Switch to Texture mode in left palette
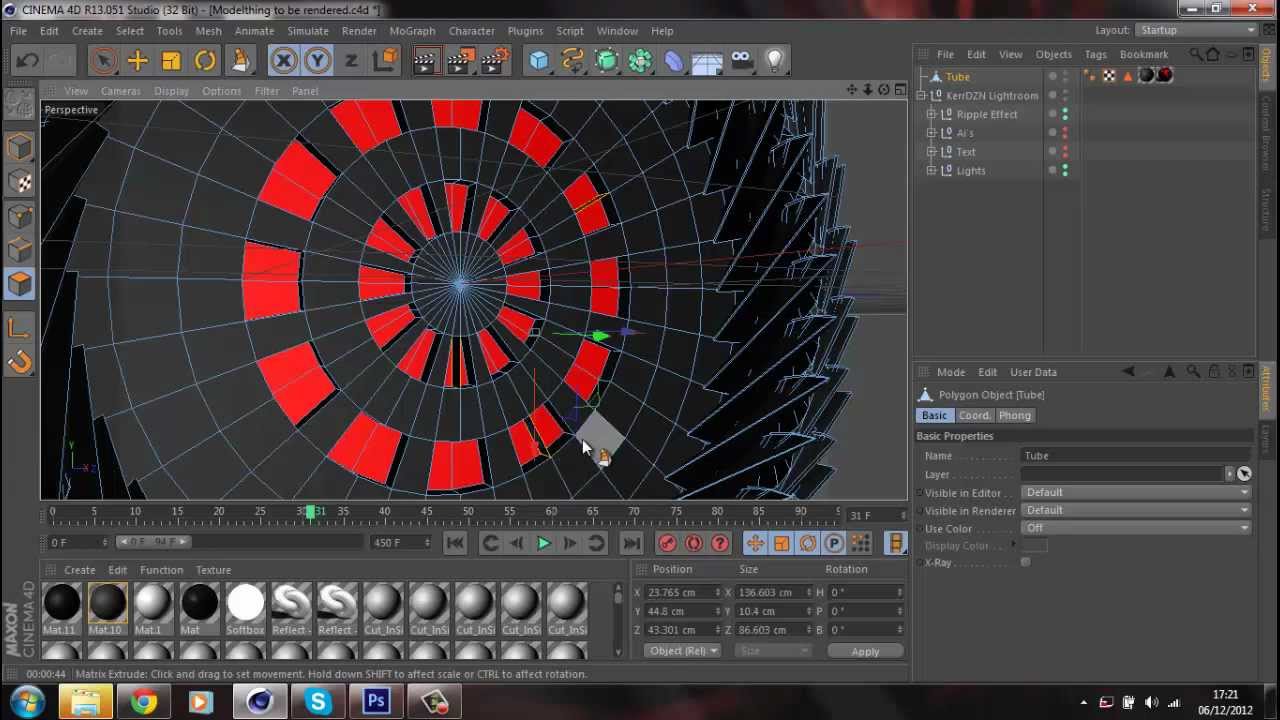The image size is (1280, 720). [x=19, y=182]
